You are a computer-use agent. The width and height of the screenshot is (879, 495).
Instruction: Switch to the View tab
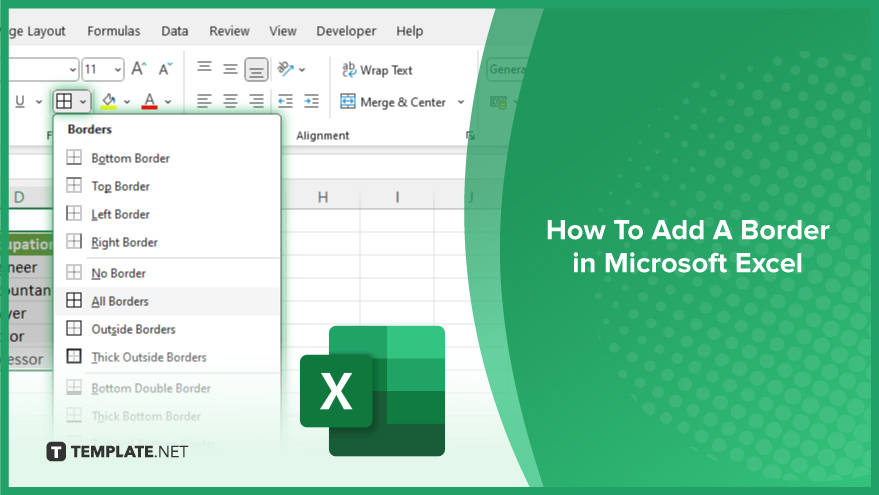283,31
